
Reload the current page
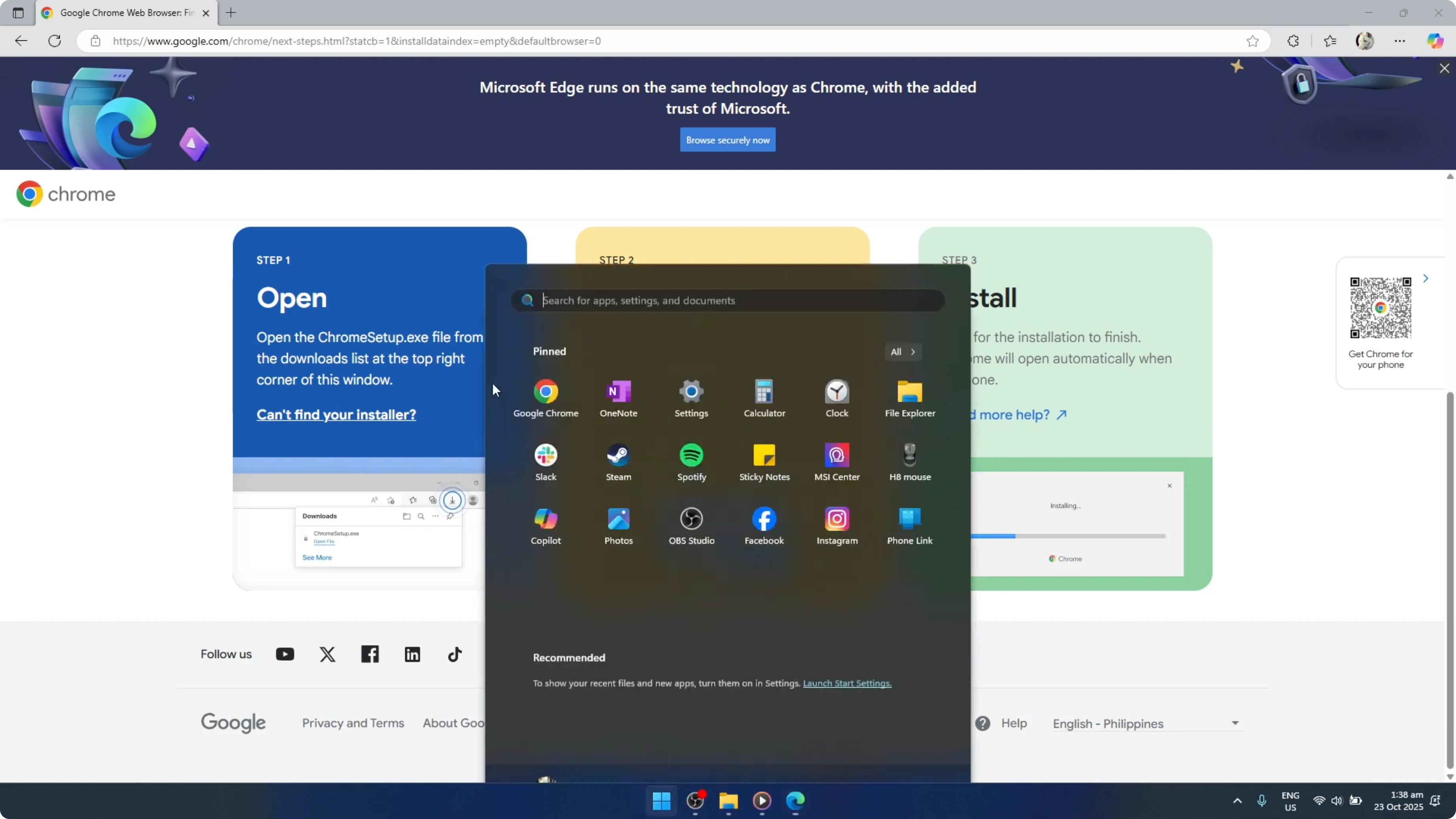[55, 41]
